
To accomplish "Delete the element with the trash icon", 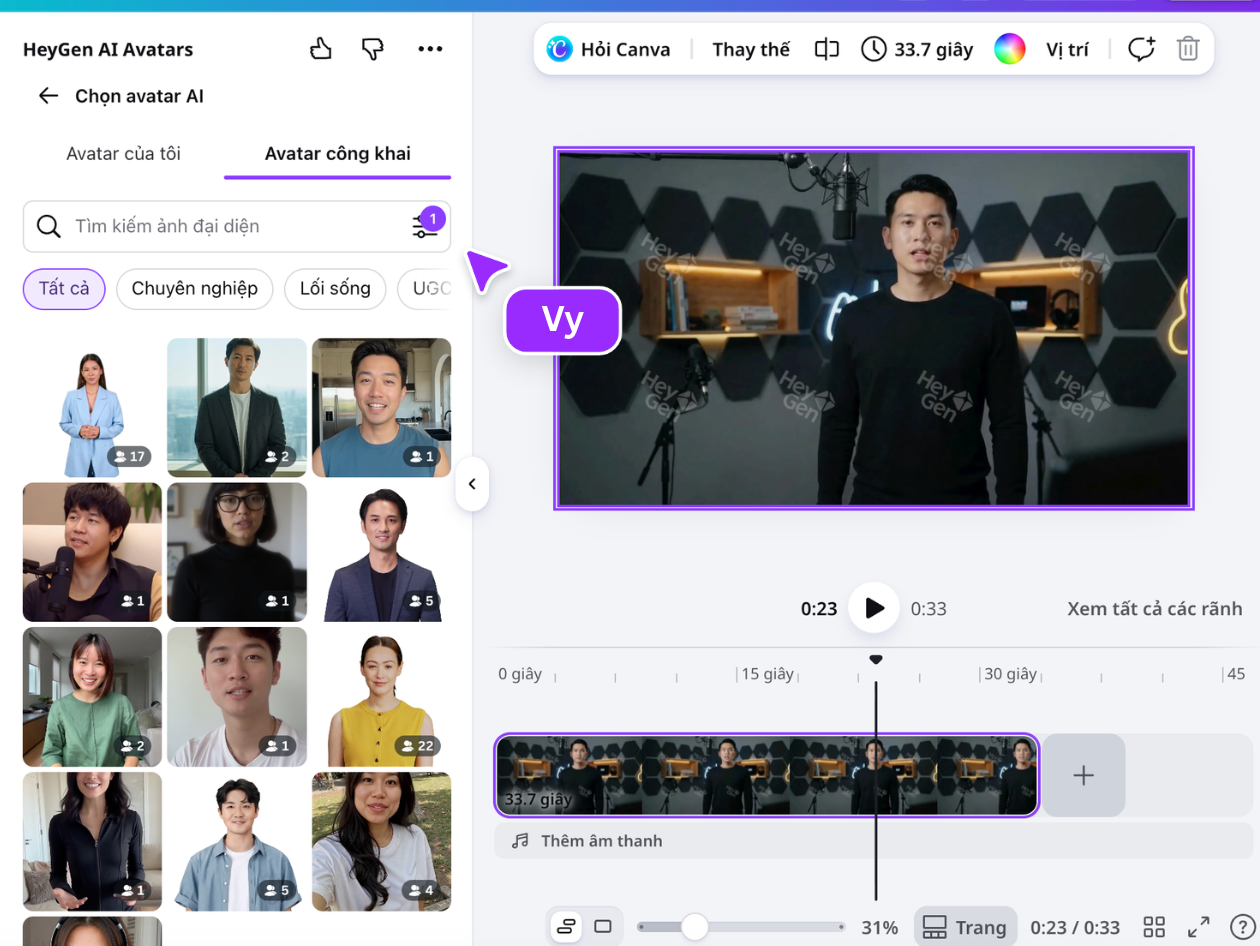I will [x=1188, y=49].
